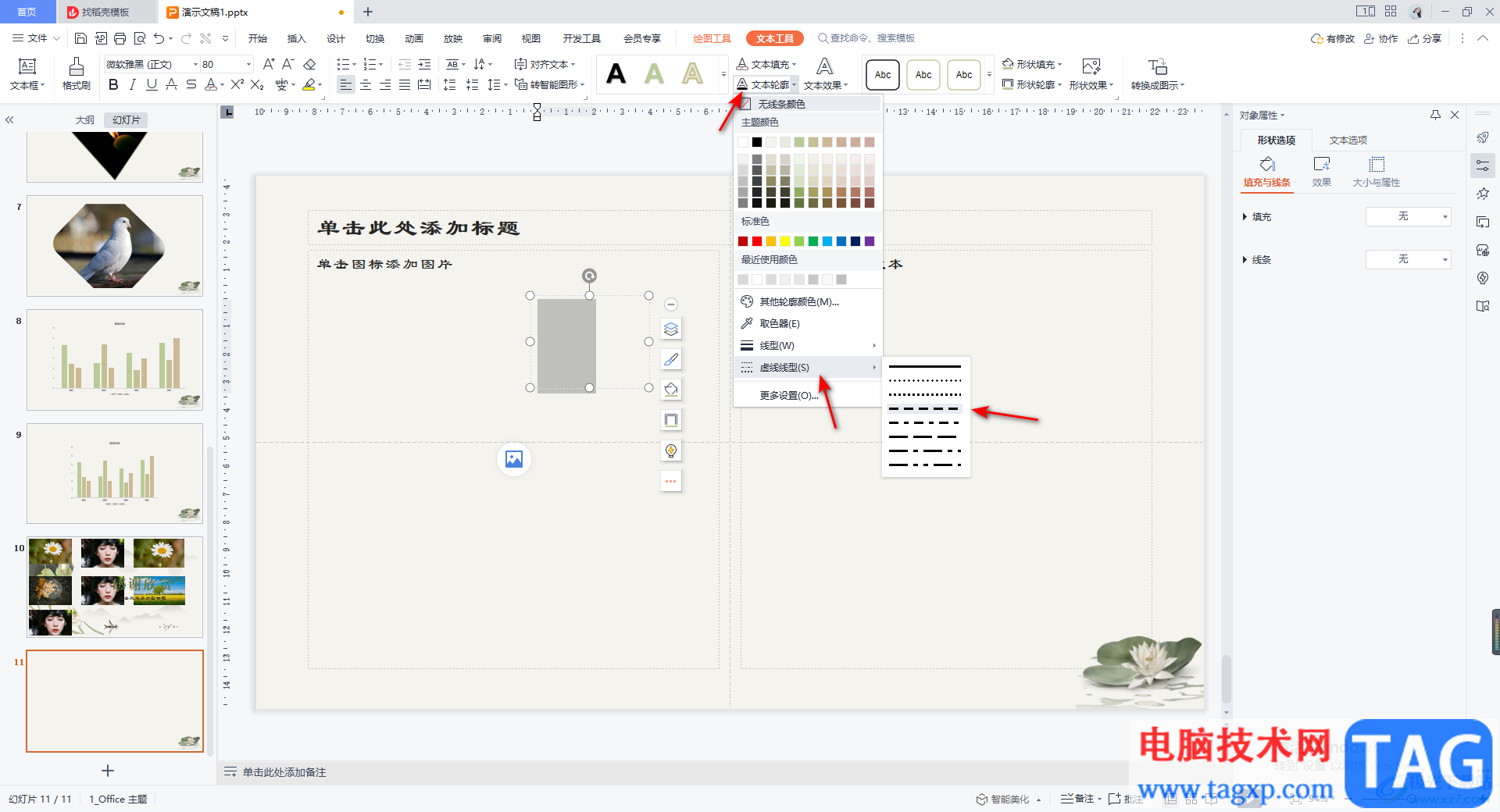
Task: Open 其他轮廓颜色(M)... menu entry
Action: pyautogui.click(x=808, y=301)
